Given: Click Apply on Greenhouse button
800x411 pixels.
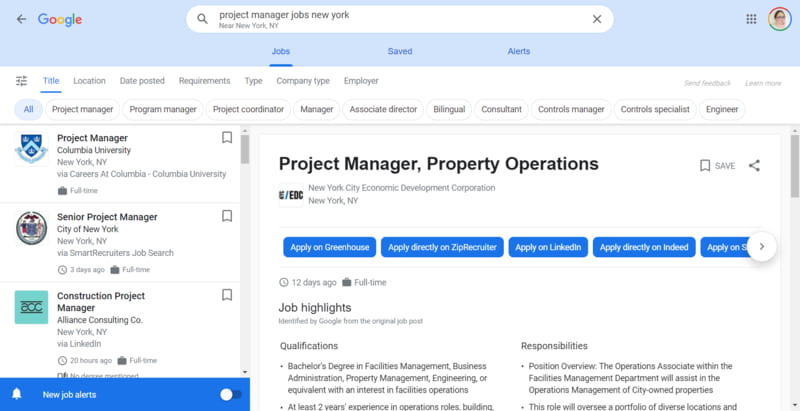Looking at the screenshot, I should tap(330, 247).
